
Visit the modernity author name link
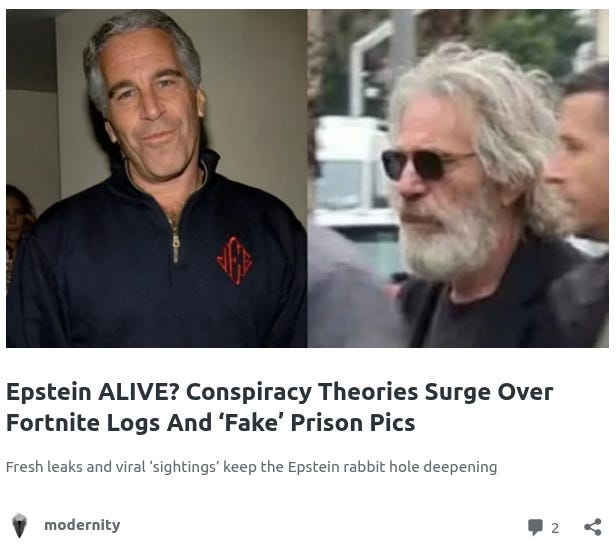click(82, 525)
